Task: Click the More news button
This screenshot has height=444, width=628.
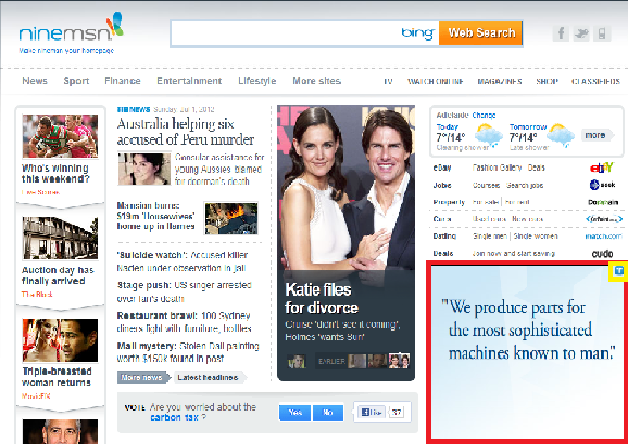Action: coord(142,378)
